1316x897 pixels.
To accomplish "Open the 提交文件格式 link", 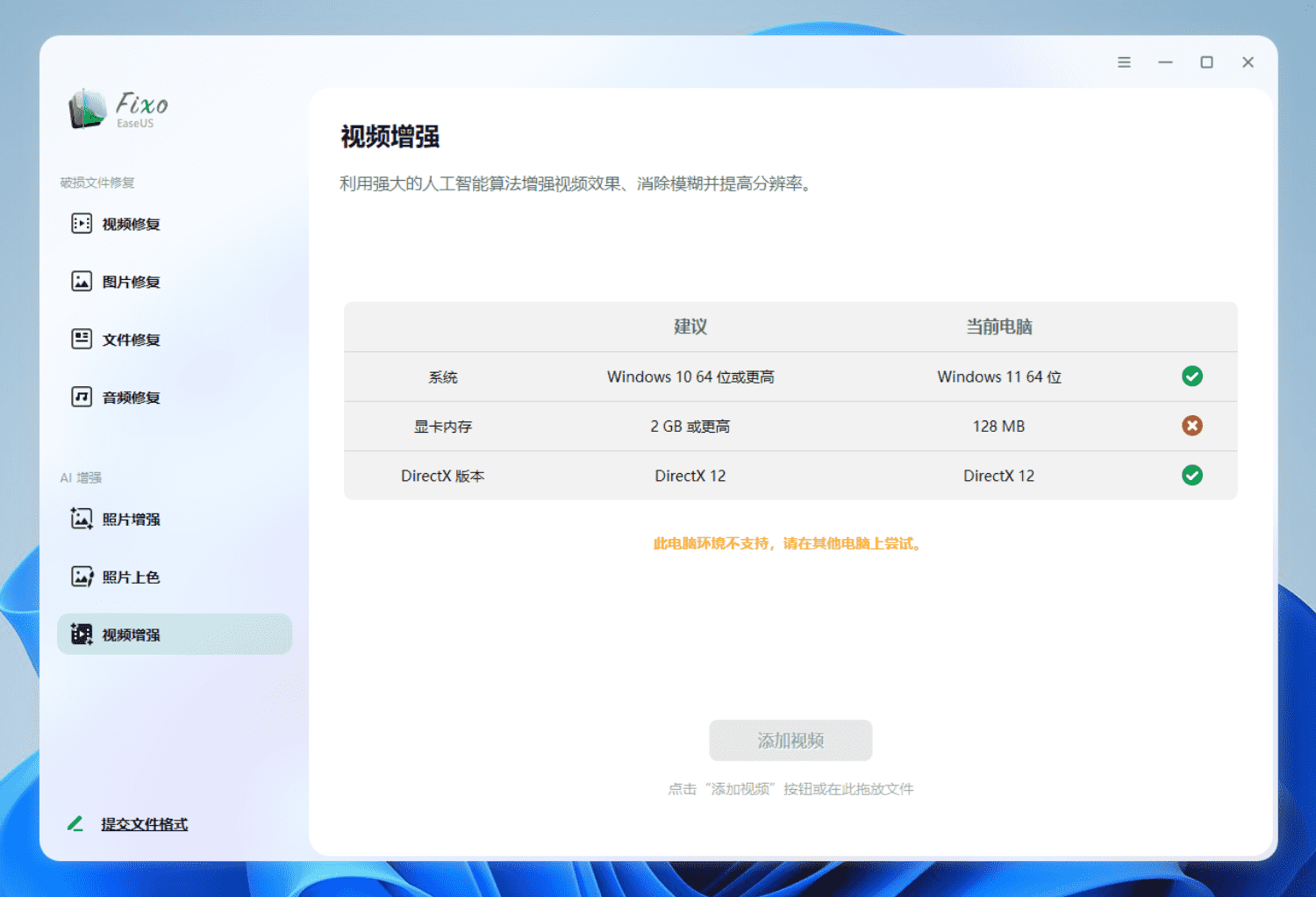I will click(x=144, y=823).
